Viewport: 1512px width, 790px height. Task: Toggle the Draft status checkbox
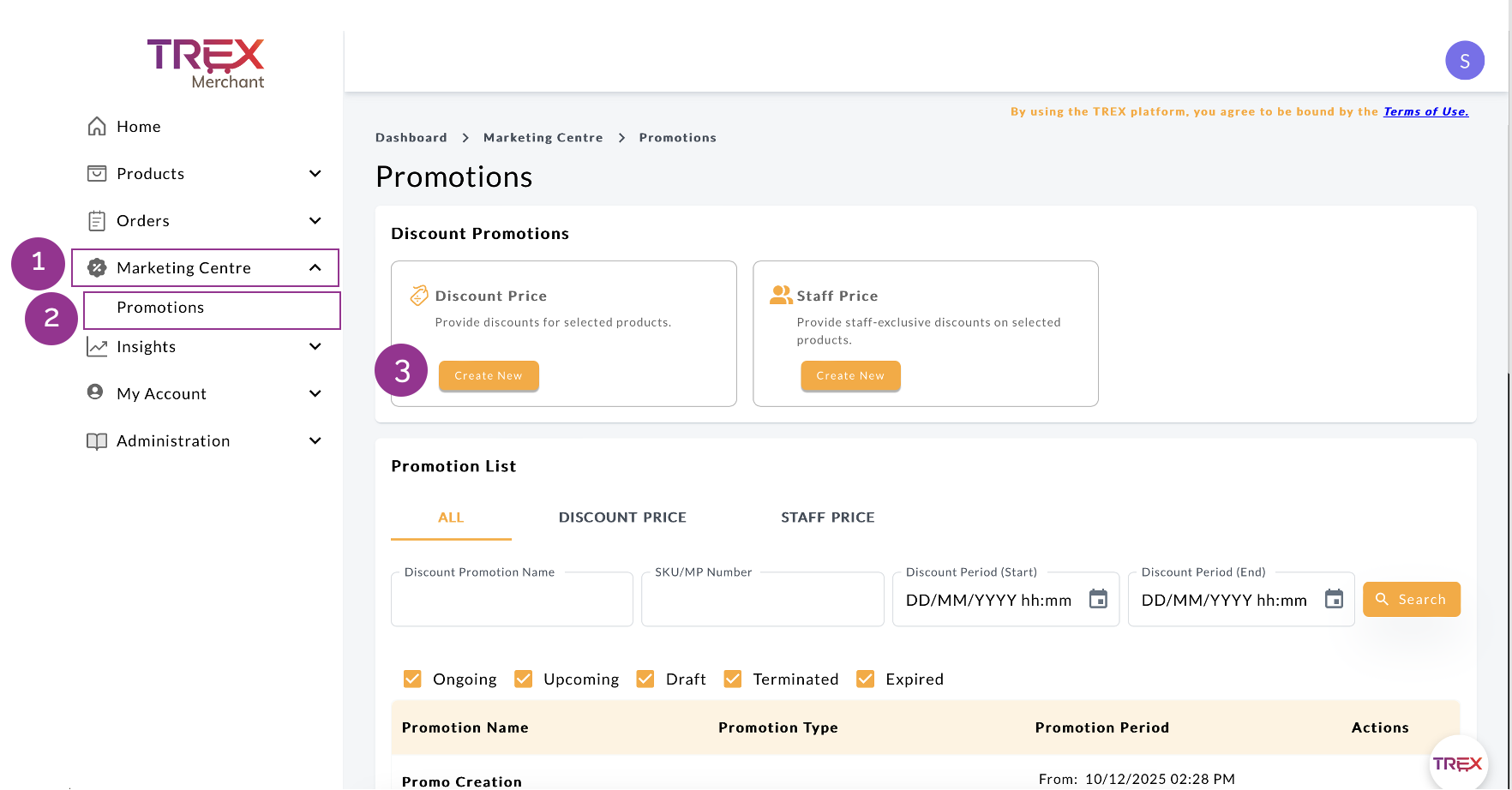(x=645, y=679)
